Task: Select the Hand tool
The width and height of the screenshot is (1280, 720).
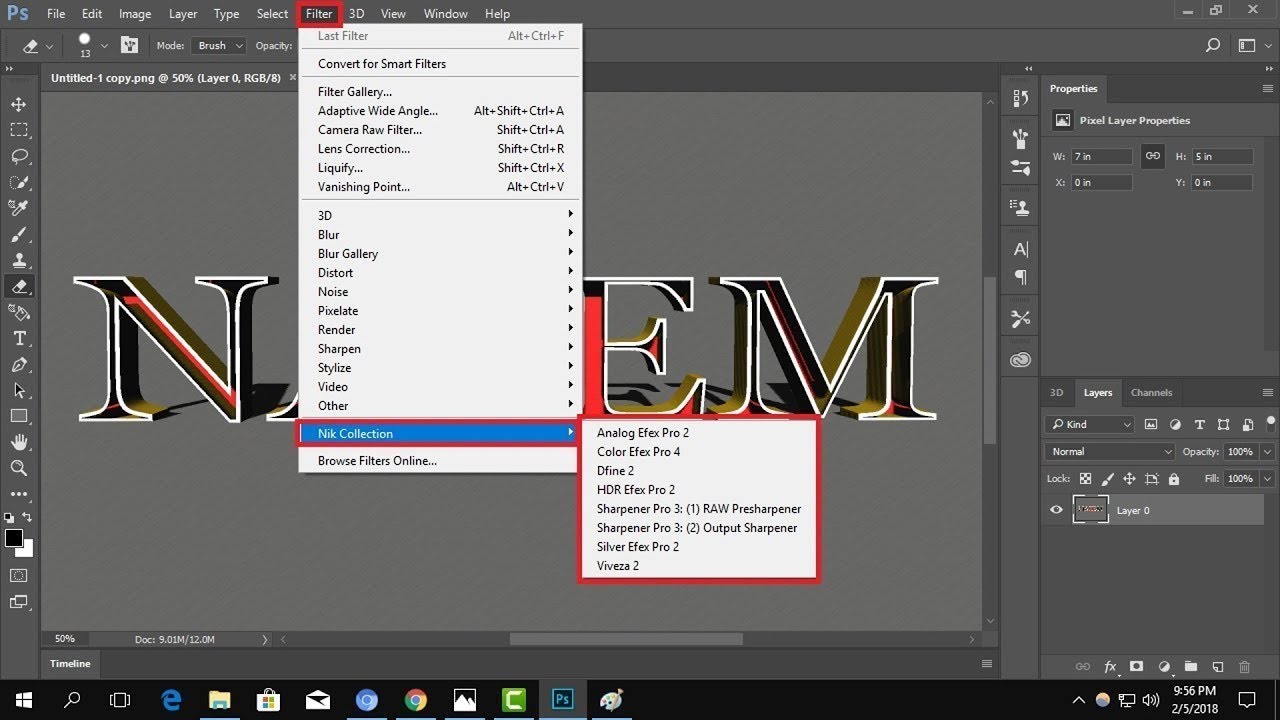Action: (x=19, y=442)
